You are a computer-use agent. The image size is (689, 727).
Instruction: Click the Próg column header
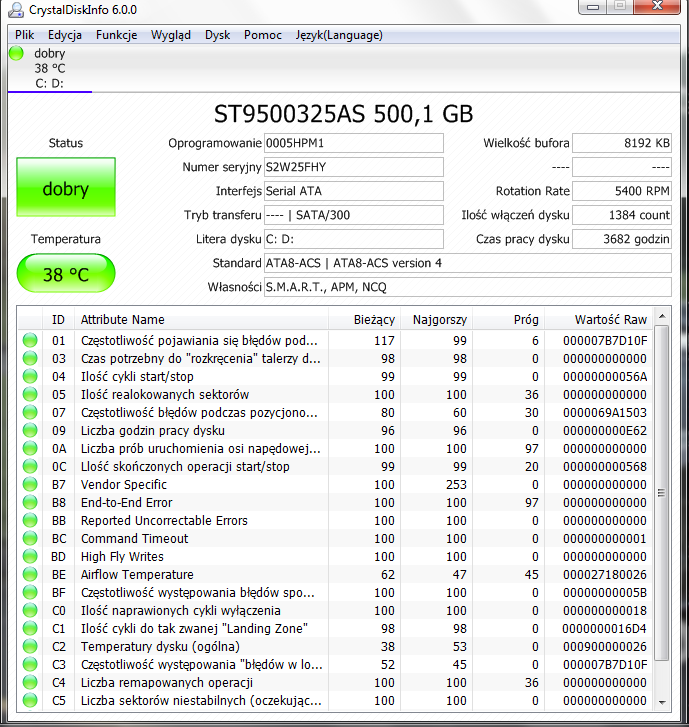click(508, 319)
